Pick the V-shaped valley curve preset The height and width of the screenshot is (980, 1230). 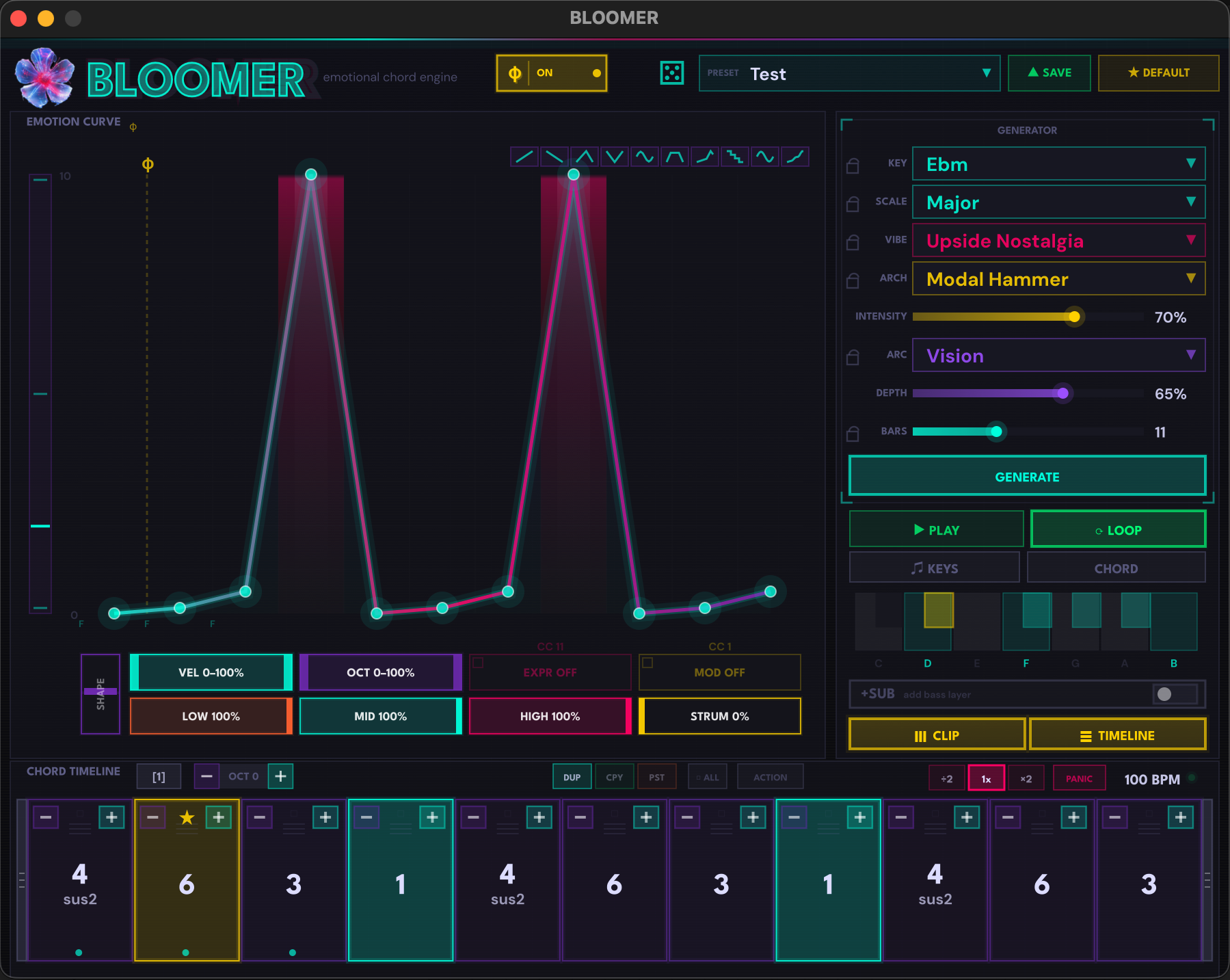(x=615, y=157)
